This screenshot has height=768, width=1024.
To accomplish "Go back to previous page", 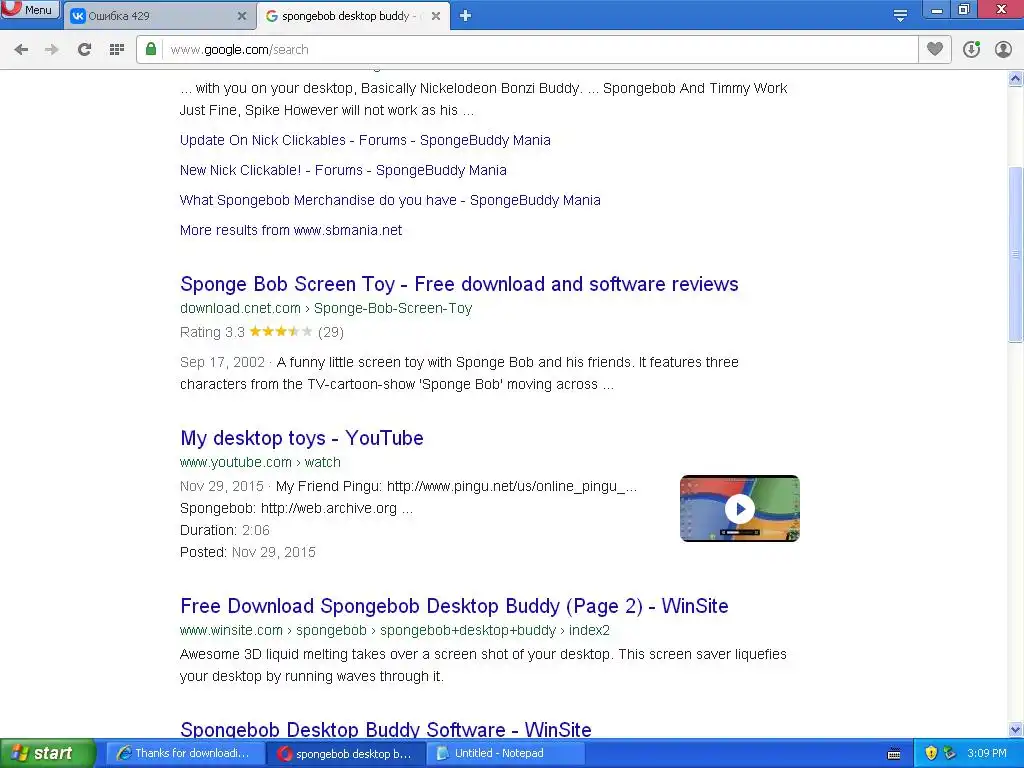I will (x=21, y=50).
